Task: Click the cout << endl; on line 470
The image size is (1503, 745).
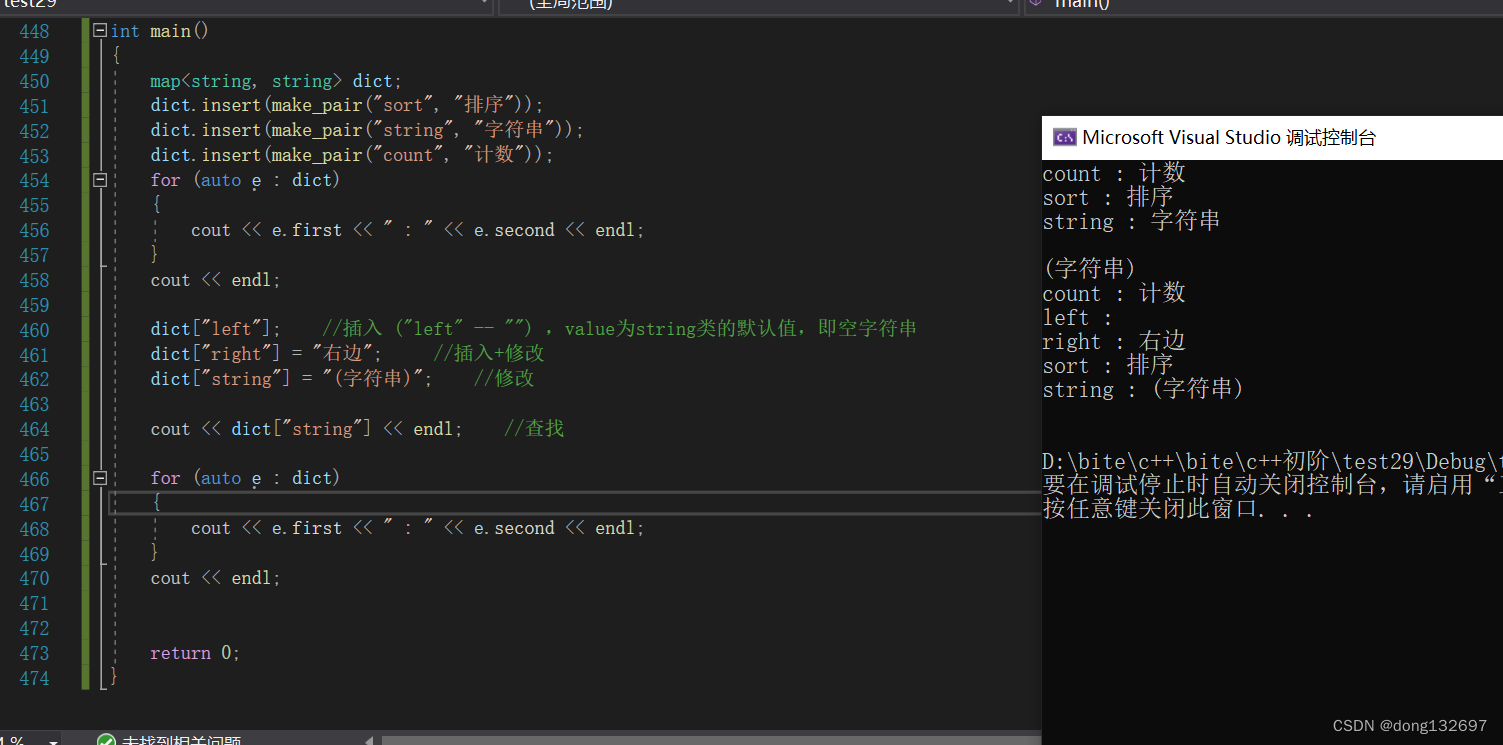Action: (x=216, y=578)
